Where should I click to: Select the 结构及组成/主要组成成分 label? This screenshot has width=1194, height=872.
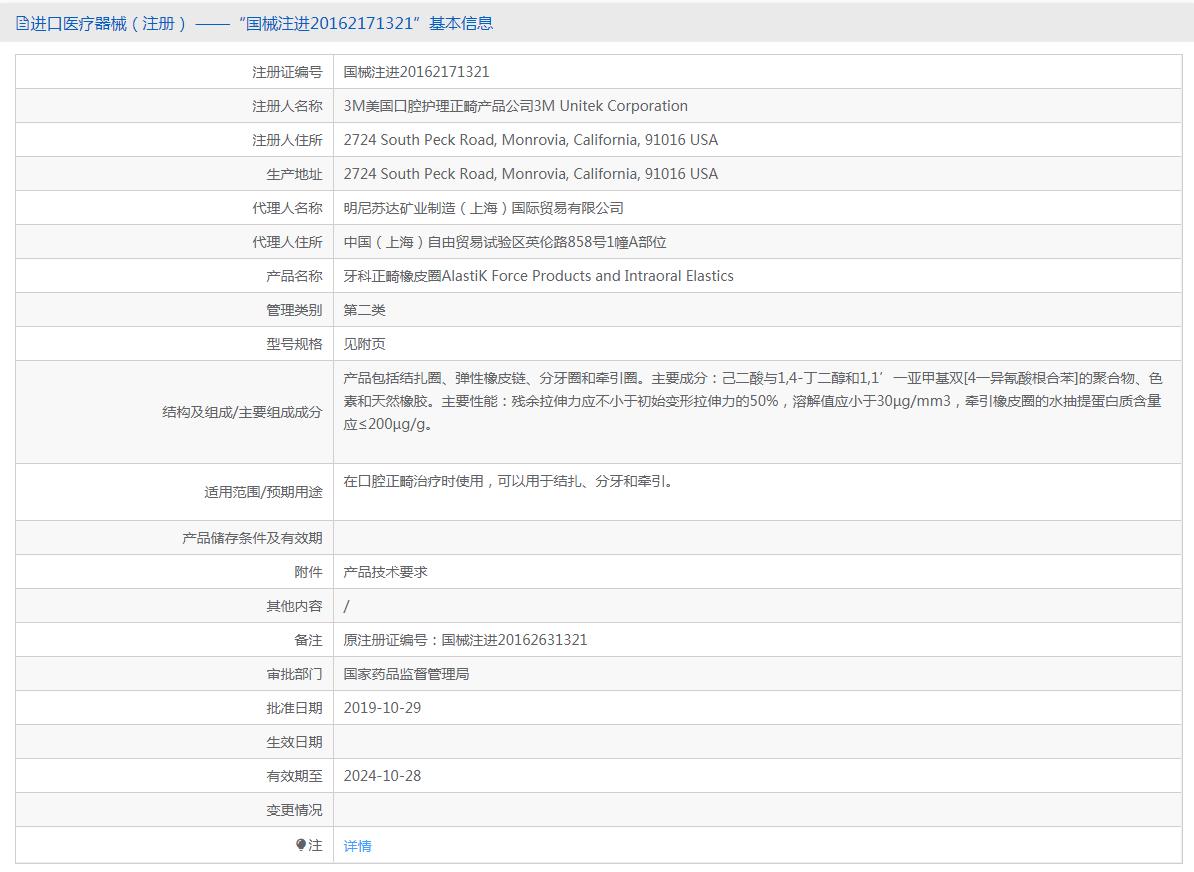[242, 412]
